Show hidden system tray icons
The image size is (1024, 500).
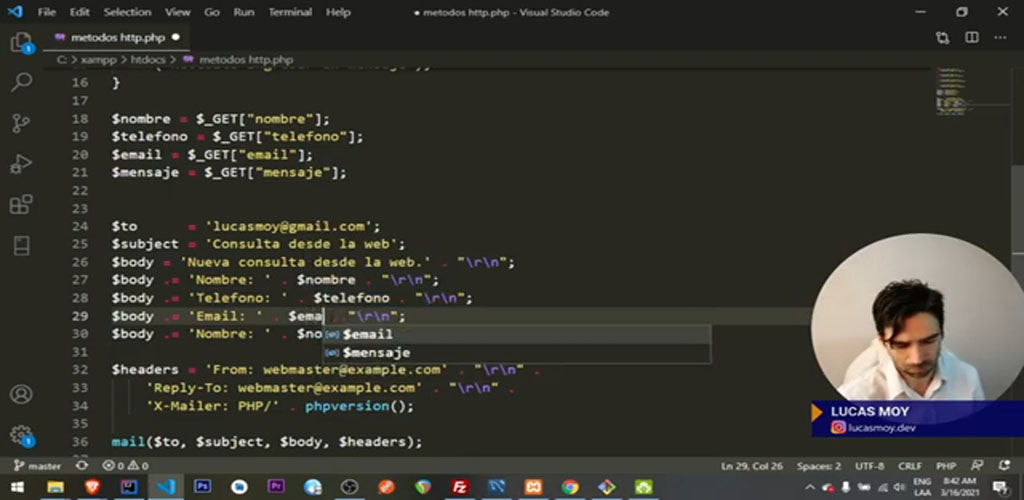tap(810, 487)
